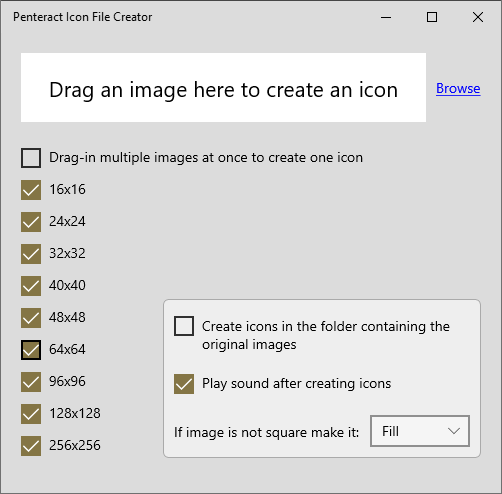Viewport: 502px width, 494px height.
Task: Click the 256x256 label text
Action: (75, 445)
